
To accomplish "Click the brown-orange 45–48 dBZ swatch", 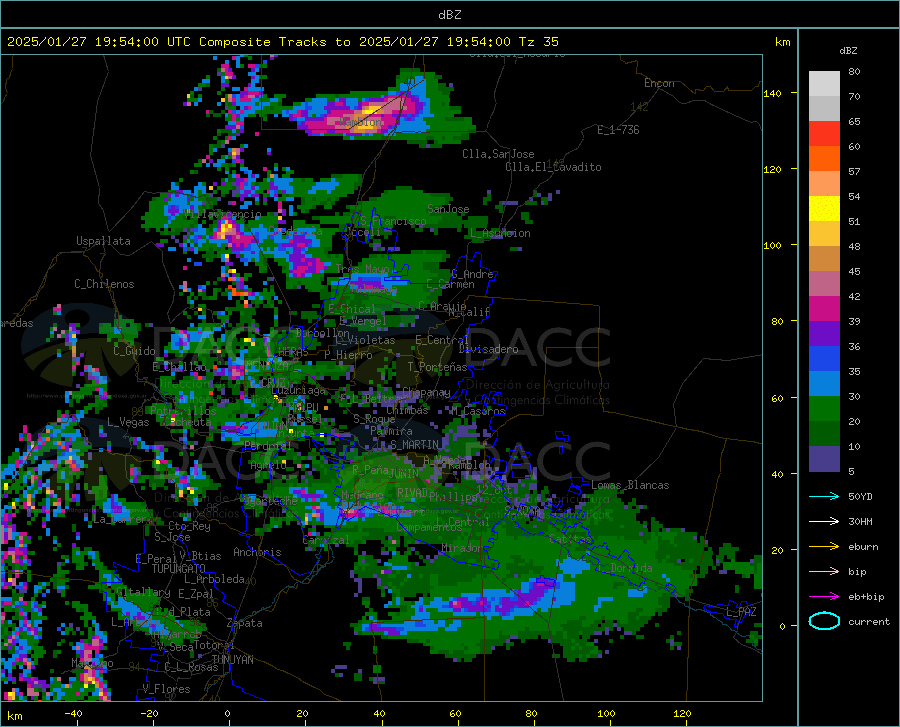I will coord(824,259).
